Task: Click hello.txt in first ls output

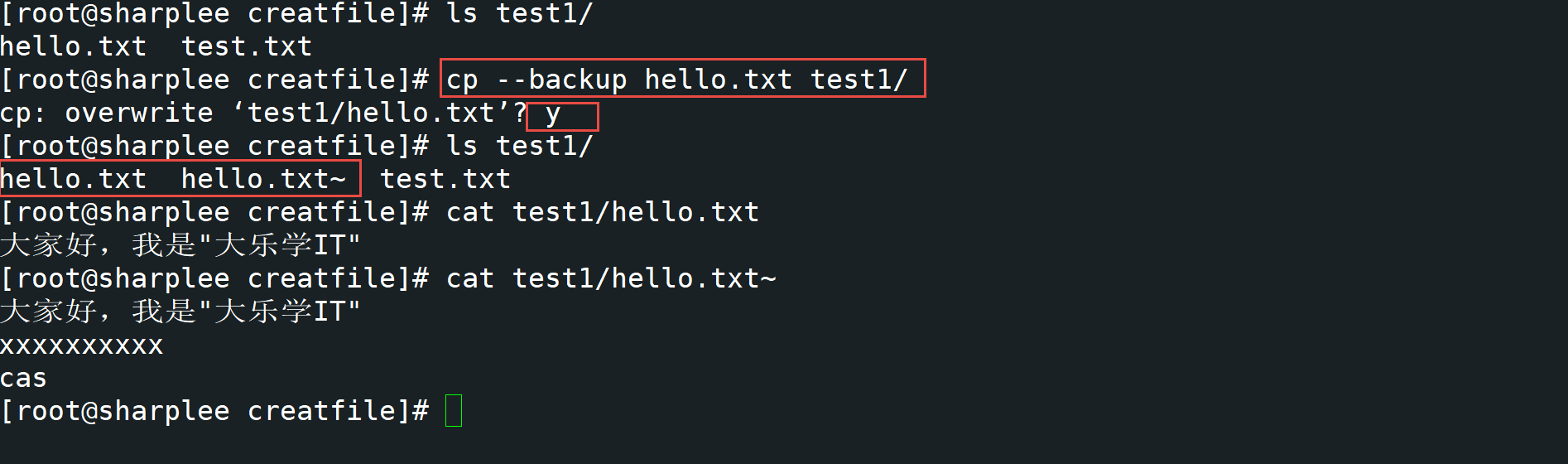Action: (x=73, y=46)
